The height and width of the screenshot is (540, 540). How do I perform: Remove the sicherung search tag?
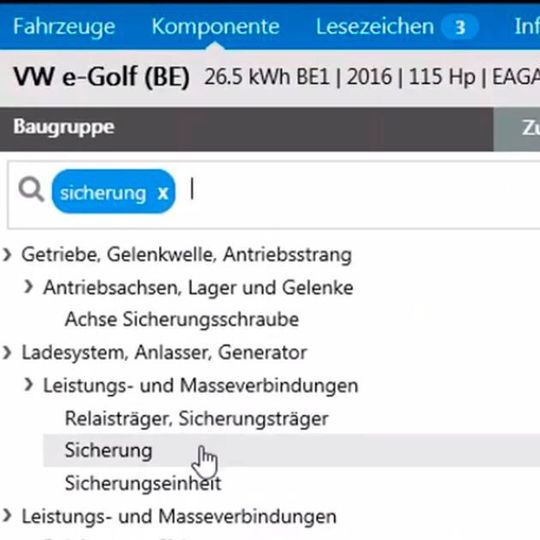163,193
